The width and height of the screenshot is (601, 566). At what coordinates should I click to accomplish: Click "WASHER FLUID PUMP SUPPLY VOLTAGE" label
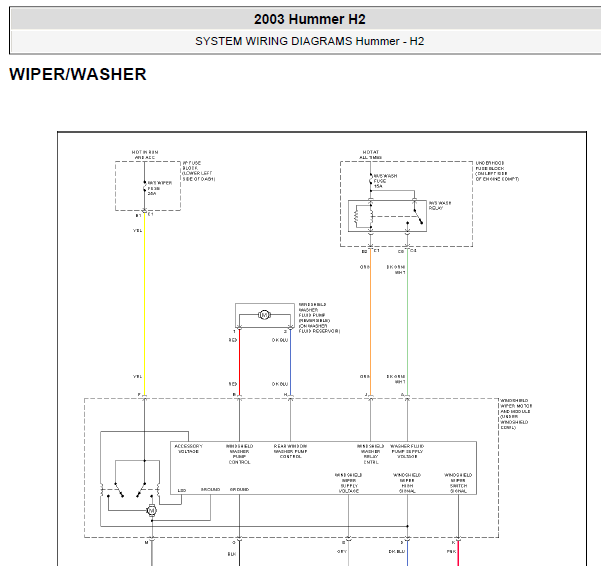point(407,451)
